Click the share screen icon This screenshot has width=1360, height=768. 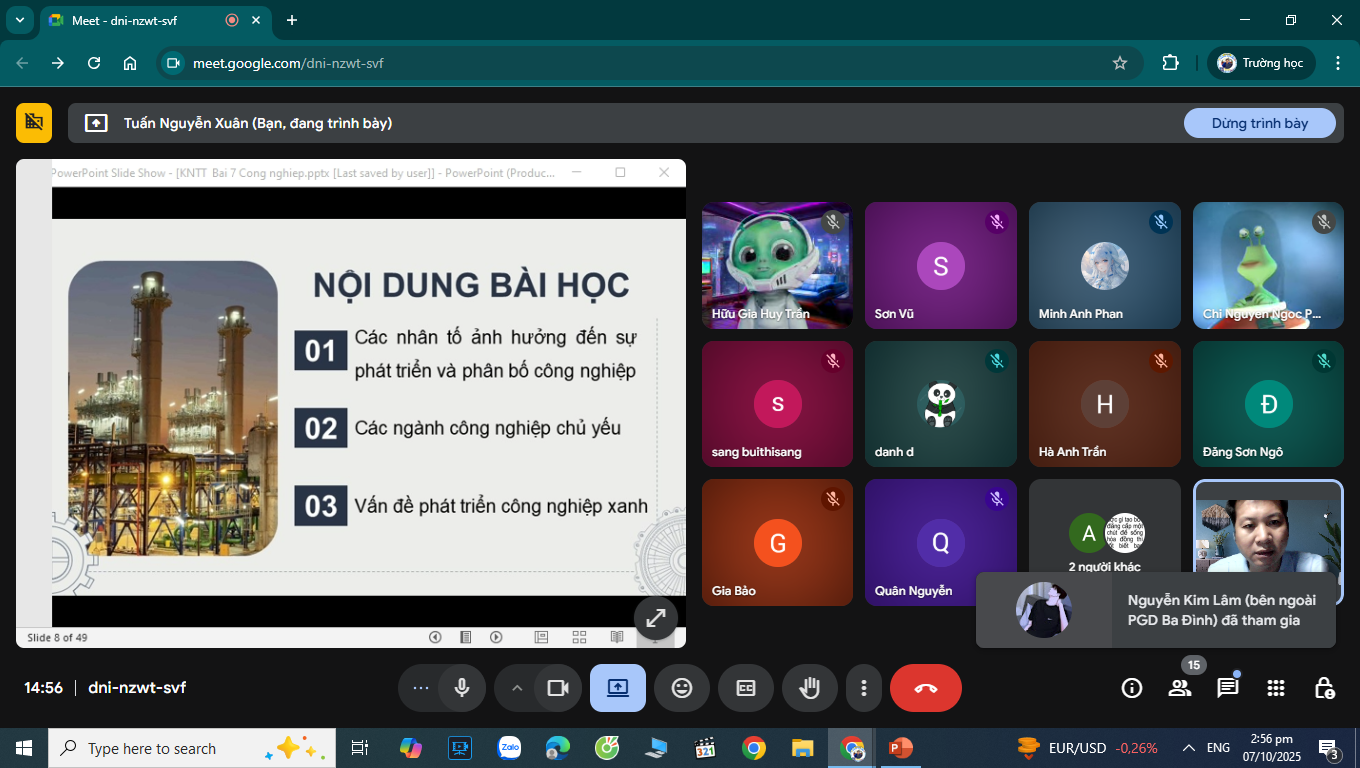[x=617, y=688]
